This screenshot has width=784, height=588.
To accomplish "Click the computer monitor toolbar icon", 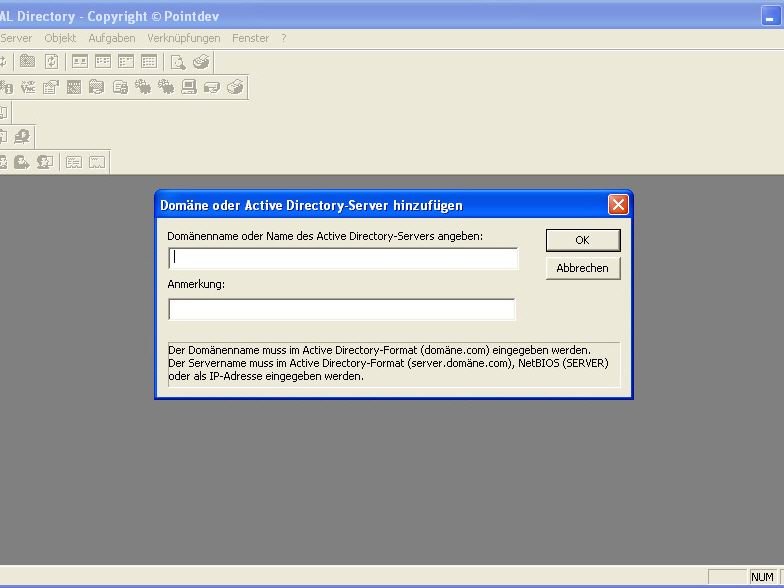I will 188,87.
